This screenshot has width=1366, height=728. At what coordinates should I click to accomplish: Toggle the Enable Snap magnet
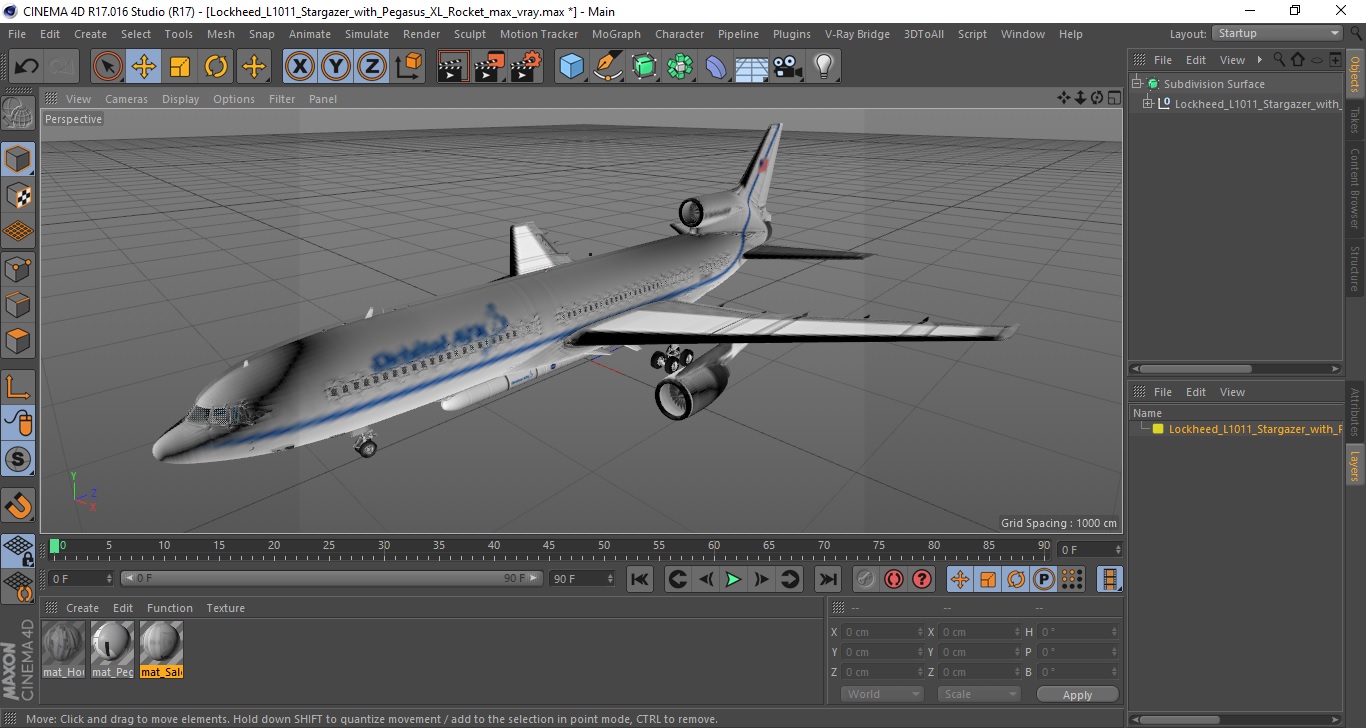[x=18, y=504]
